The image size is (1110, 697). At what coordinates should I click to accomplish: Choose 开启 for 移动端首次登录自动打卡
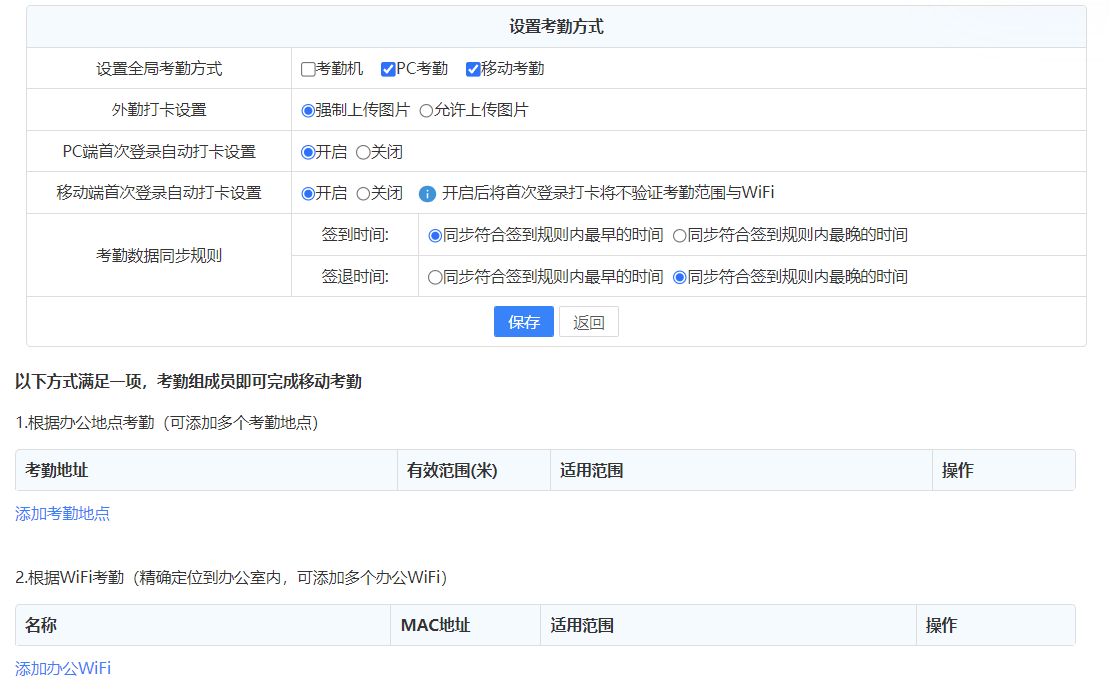click(308, 194)
